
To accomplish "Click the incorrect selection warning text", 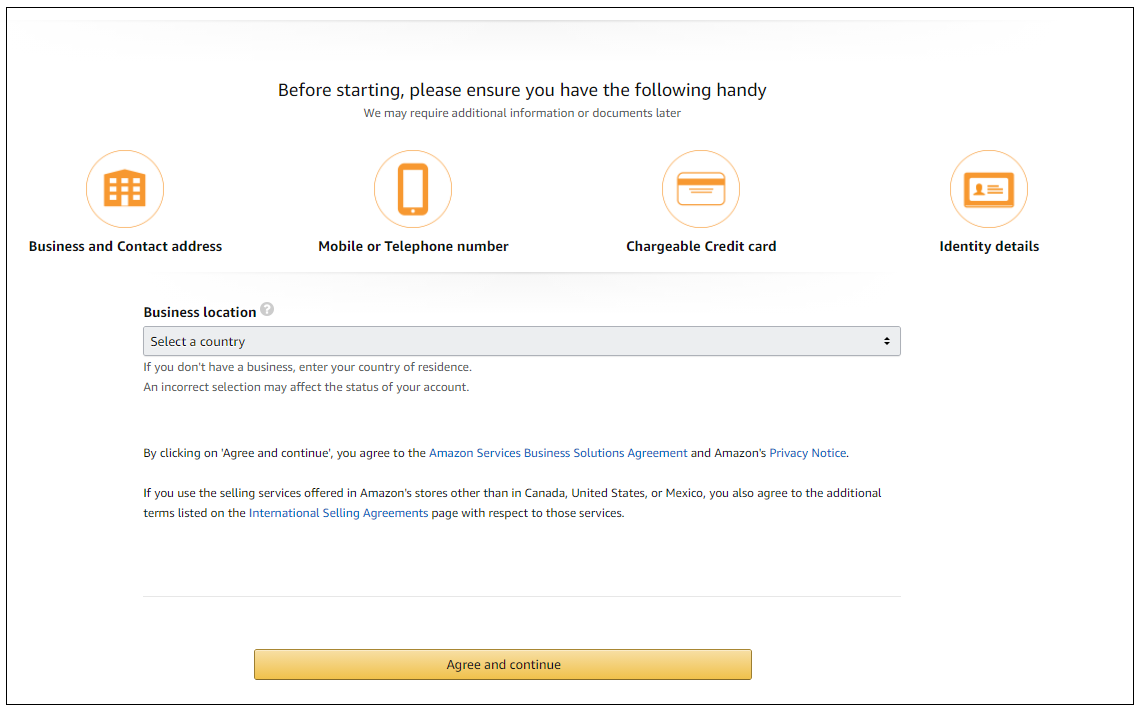I will click(306, 387).
